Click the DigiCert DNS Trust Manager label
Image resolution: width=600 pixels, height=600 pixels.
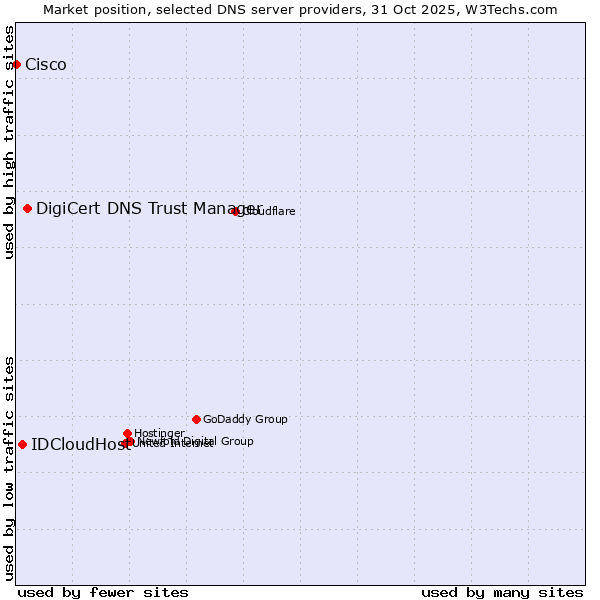click(x=148, y=208)
